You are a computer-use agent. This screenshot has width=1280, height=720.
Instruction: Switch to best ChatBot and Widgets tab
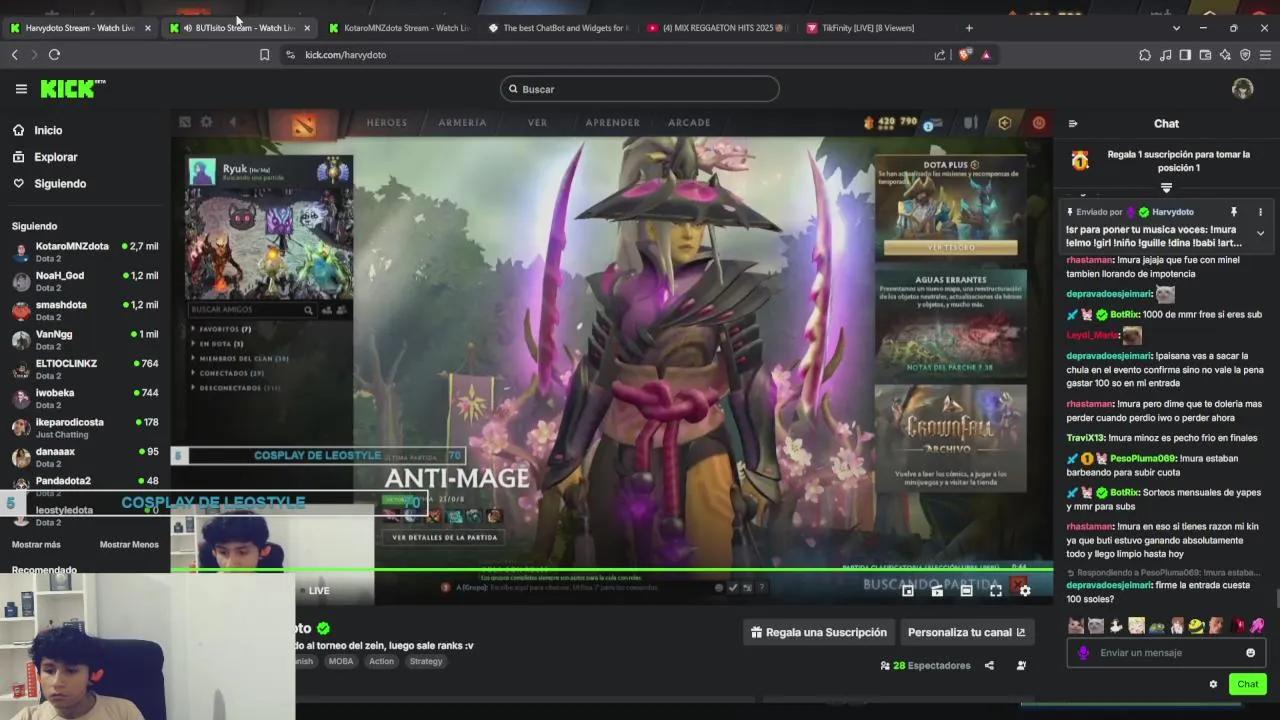coord(560,28)
